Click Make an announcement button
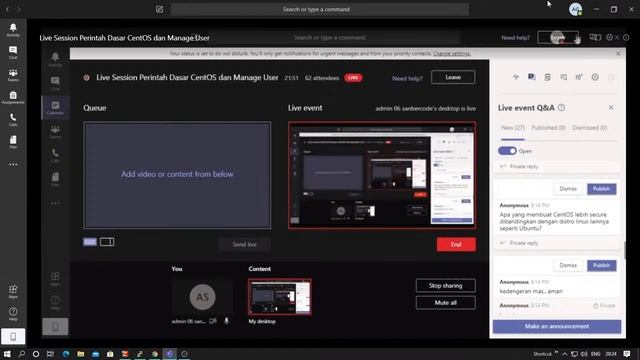The width and height of the screenshot is (640, 360). [x=557, y=326]
